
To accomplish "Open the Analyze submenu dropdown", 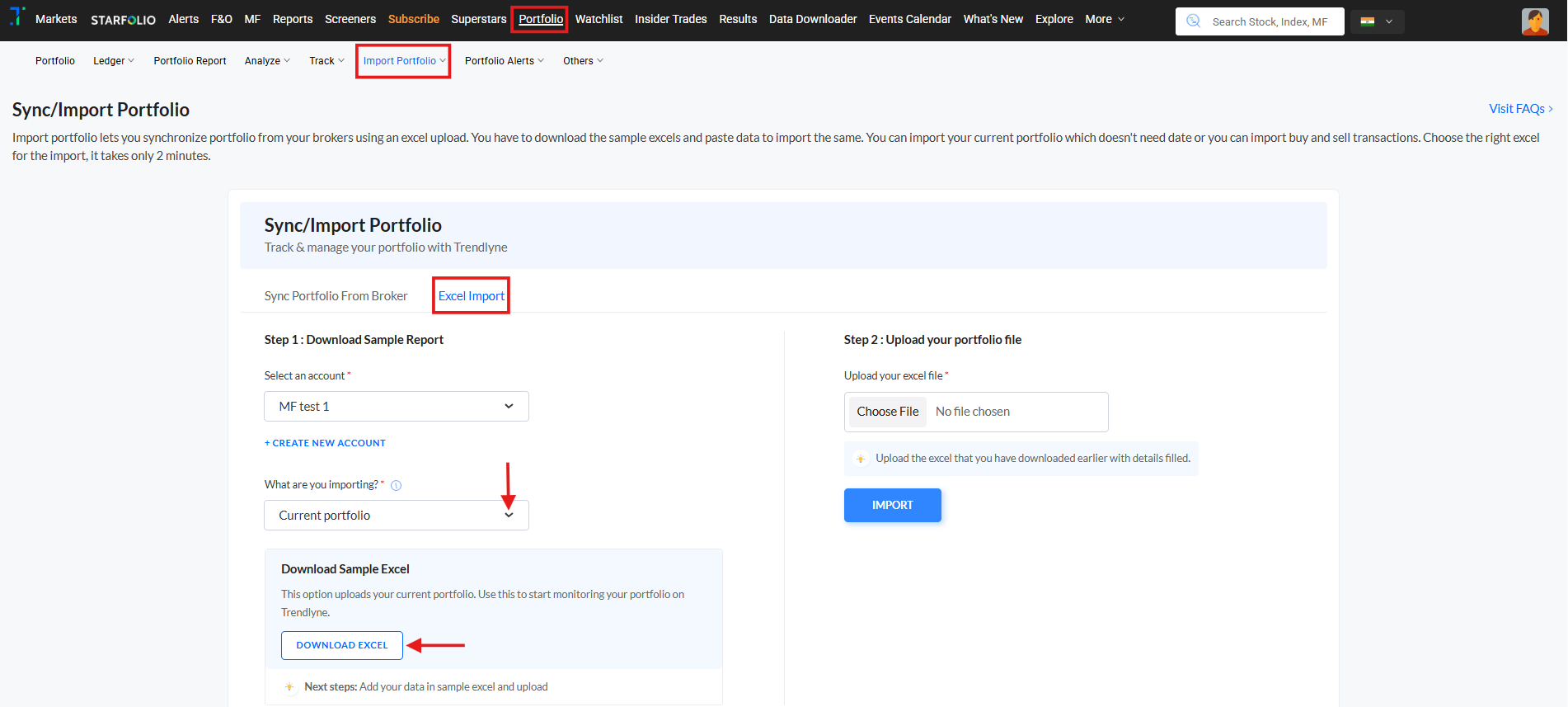I will coord(267,61).
